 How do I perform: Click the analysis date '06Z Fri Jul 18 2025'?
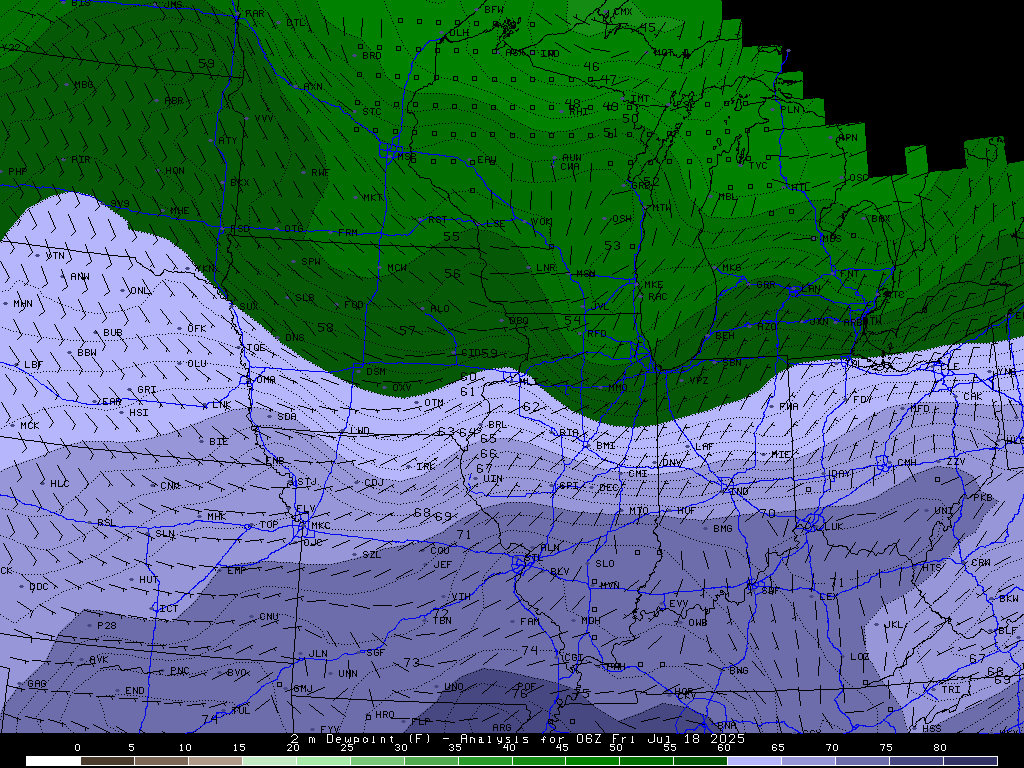tap(660, 739)
